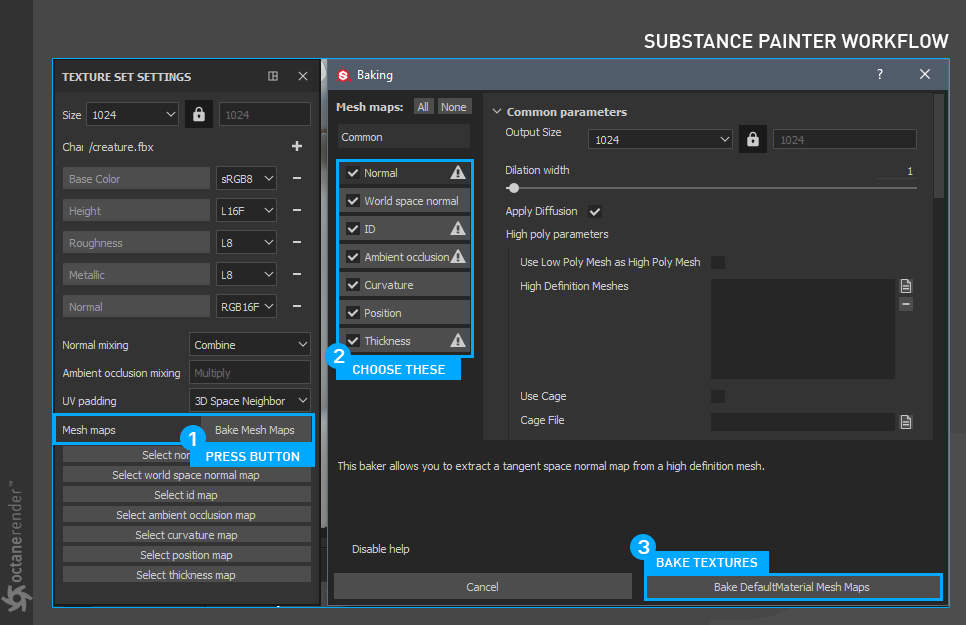Remove the Base Color channel

(x=297, y=178)
